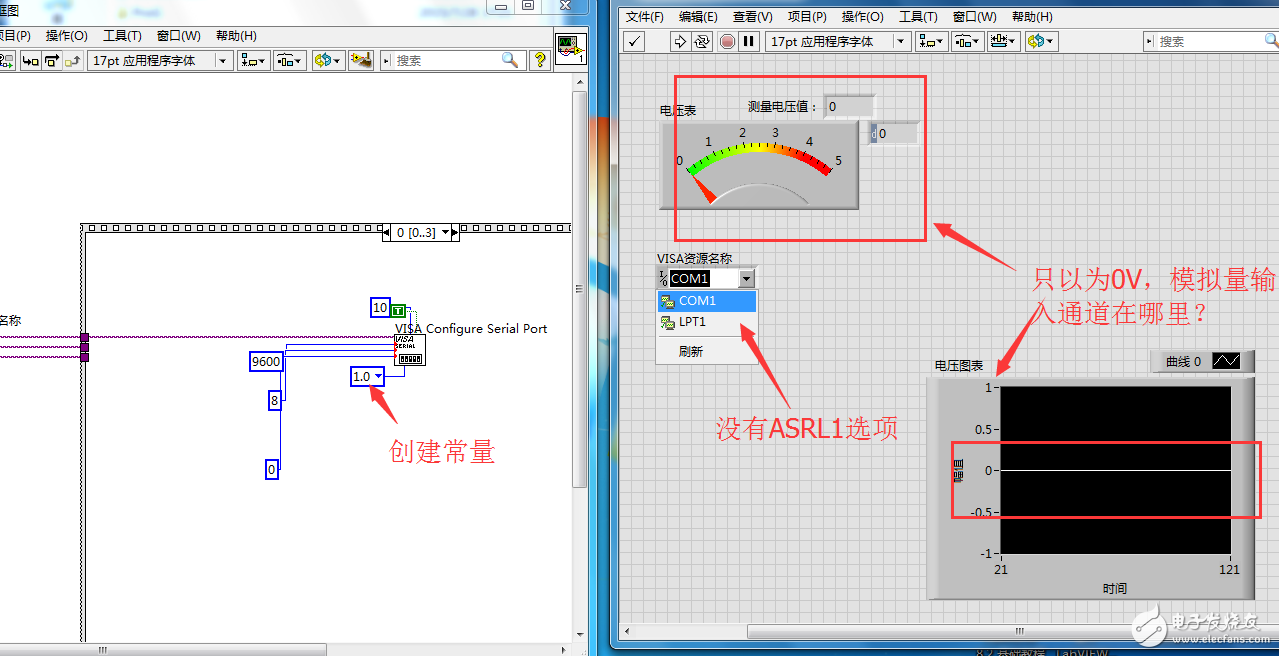1279x656 pixels.
Task: Open the front panel 工具(T) menu
Action: click(x=918, y=17)
